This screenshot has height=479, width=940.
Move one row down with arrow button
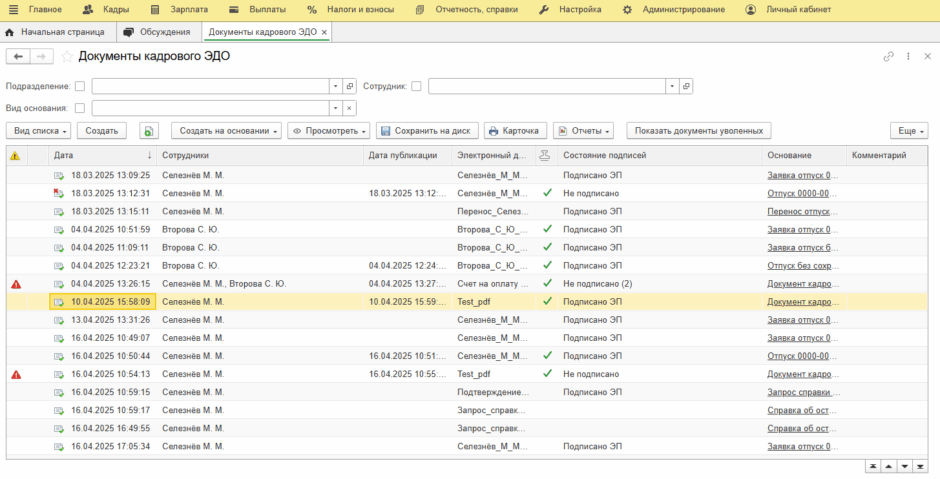coord(905,466)
